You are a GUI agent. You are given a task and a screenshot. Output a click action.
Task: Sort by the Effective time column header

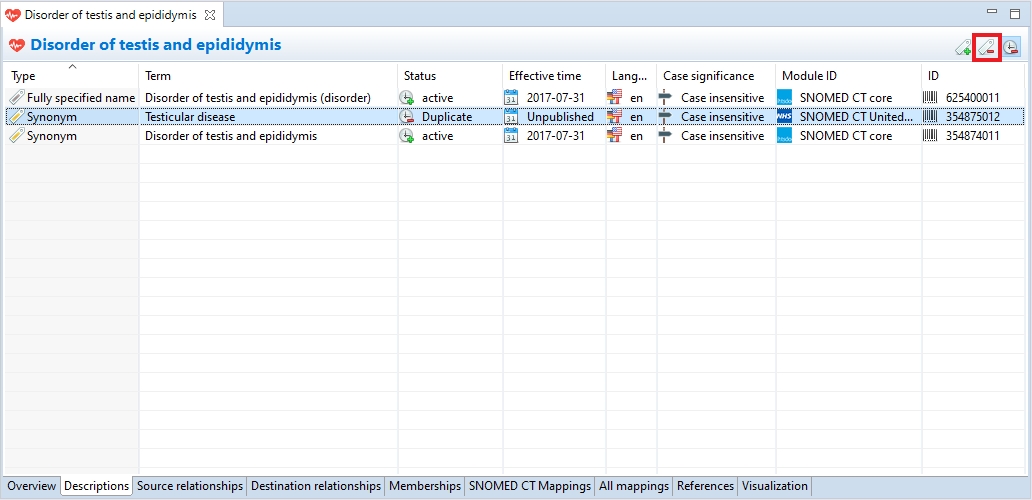click(544, 76)
